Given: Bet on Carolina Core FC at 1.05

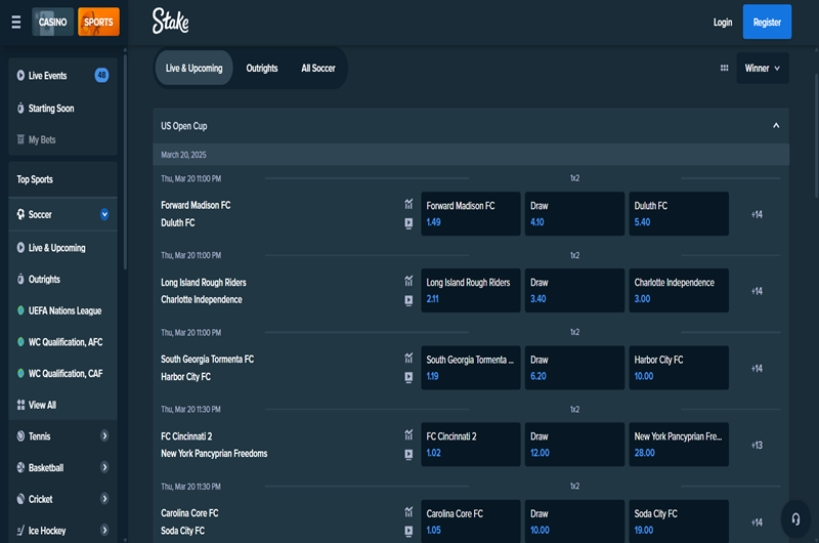Looking at the screenshot, I should coord(471,521).
